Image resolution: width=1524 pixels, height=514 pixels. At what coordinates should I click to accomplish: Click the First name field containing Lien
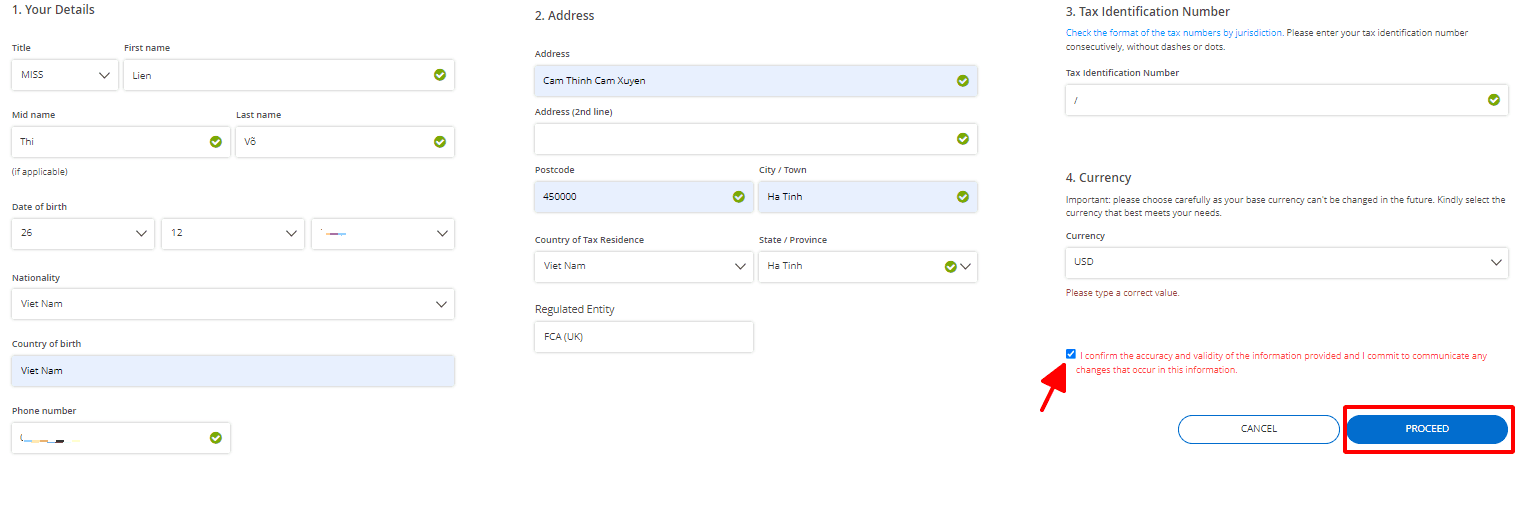tap(288, 75)
